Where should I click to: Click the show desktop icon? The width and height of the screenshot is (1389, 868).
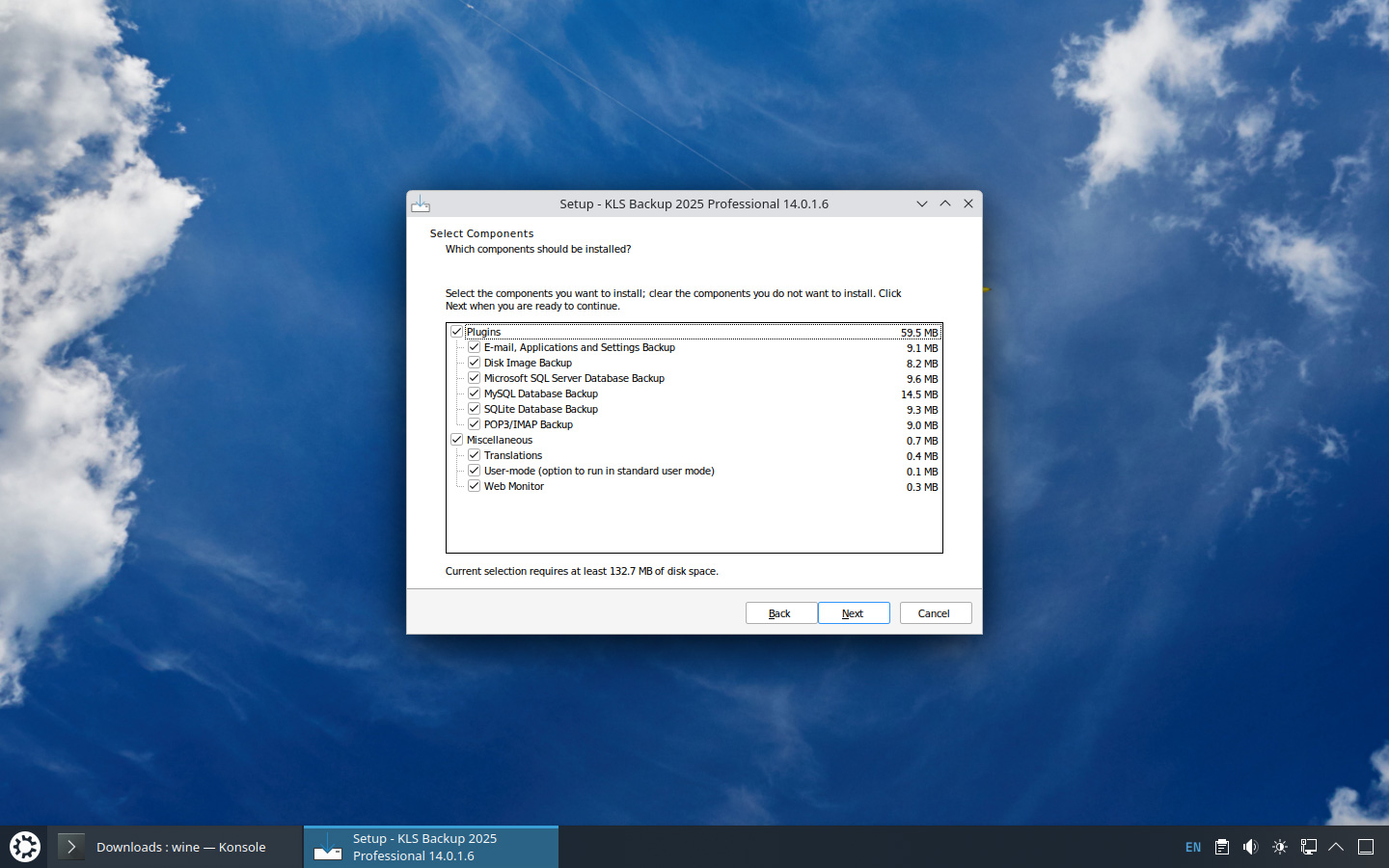point(1366,847)
